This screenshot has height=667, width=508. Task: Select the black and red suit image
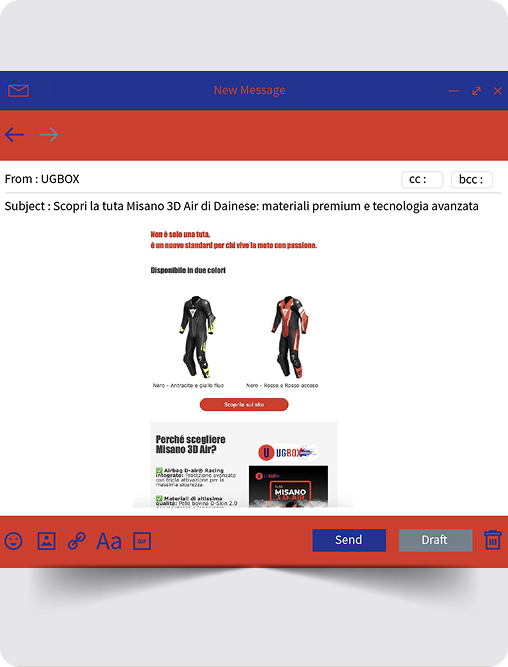click(x=290, y=337)
